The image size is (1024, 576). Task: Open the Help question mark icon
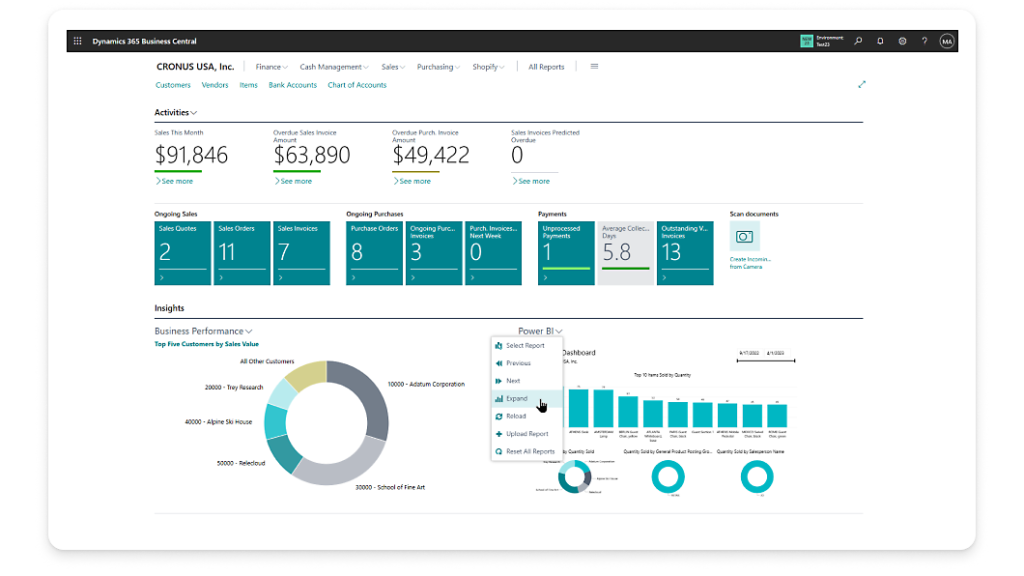(924, 41)
